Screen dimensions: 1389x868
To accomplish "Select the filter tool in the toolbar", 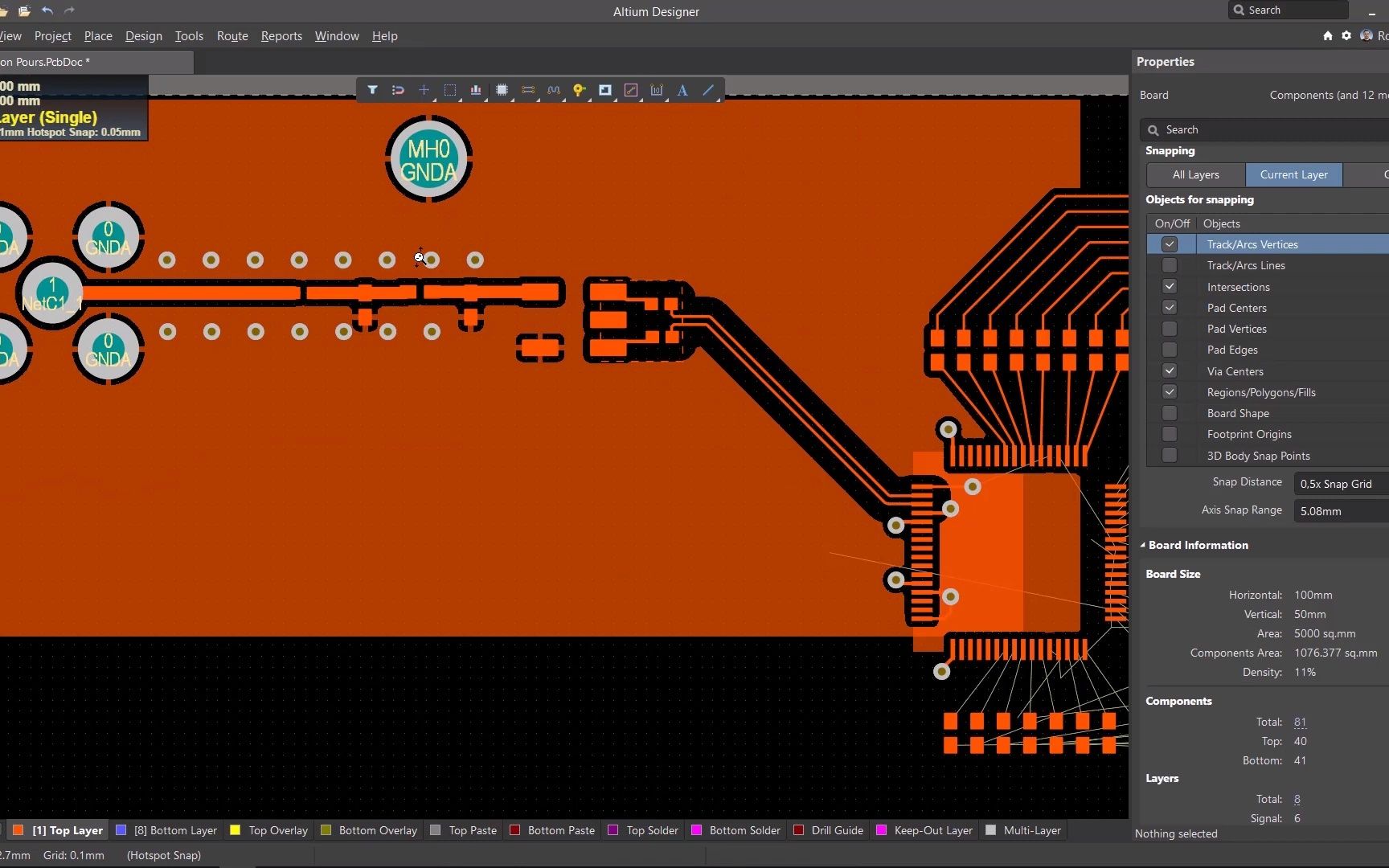I will [x=372, y=90].
